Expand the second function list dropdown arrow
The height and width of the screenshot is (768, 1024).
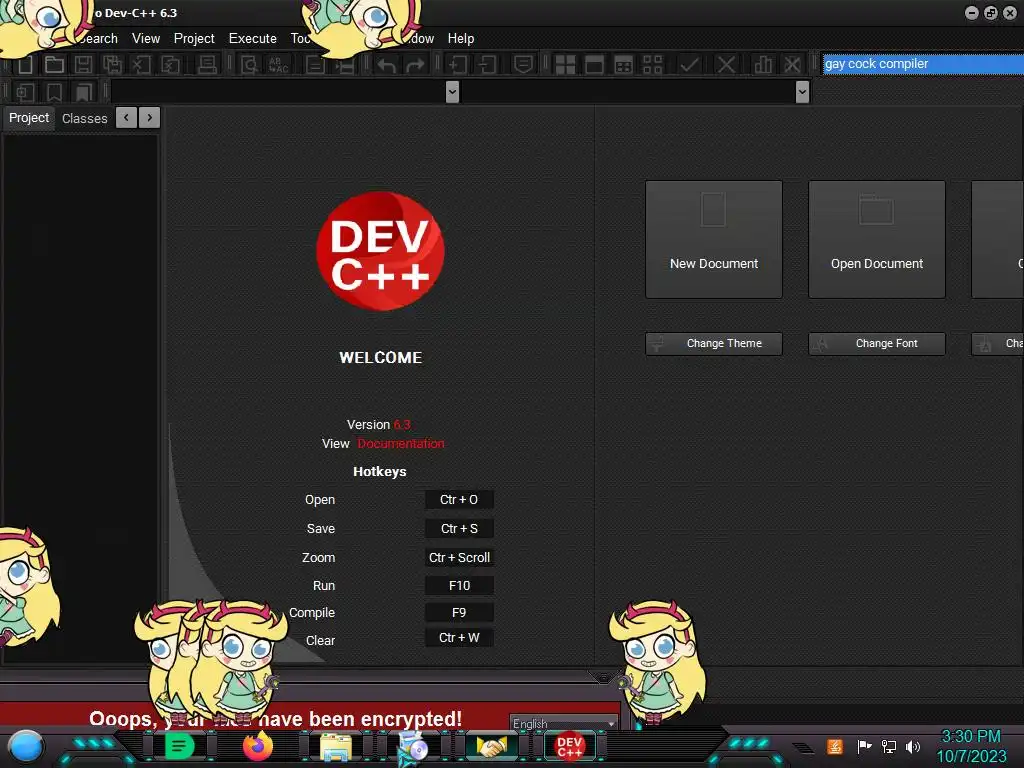pos(803,92)
